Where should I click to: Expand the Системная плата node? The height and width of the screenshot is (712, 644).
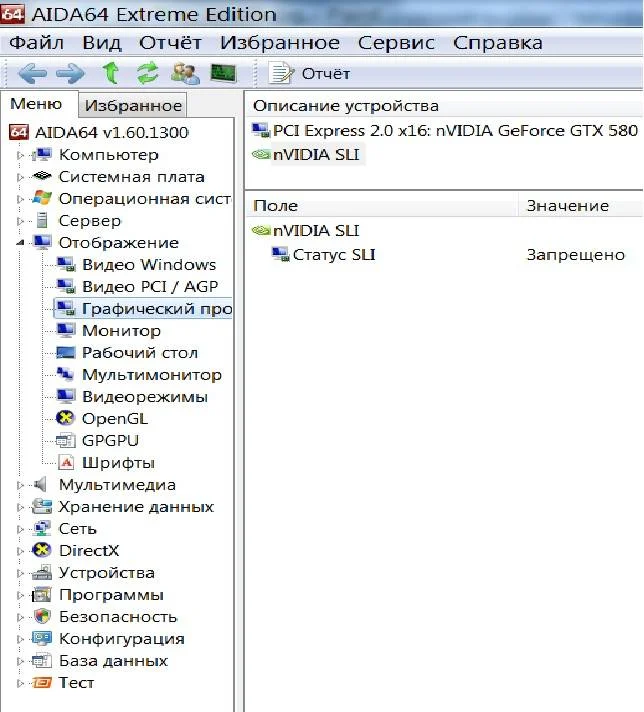20,177
